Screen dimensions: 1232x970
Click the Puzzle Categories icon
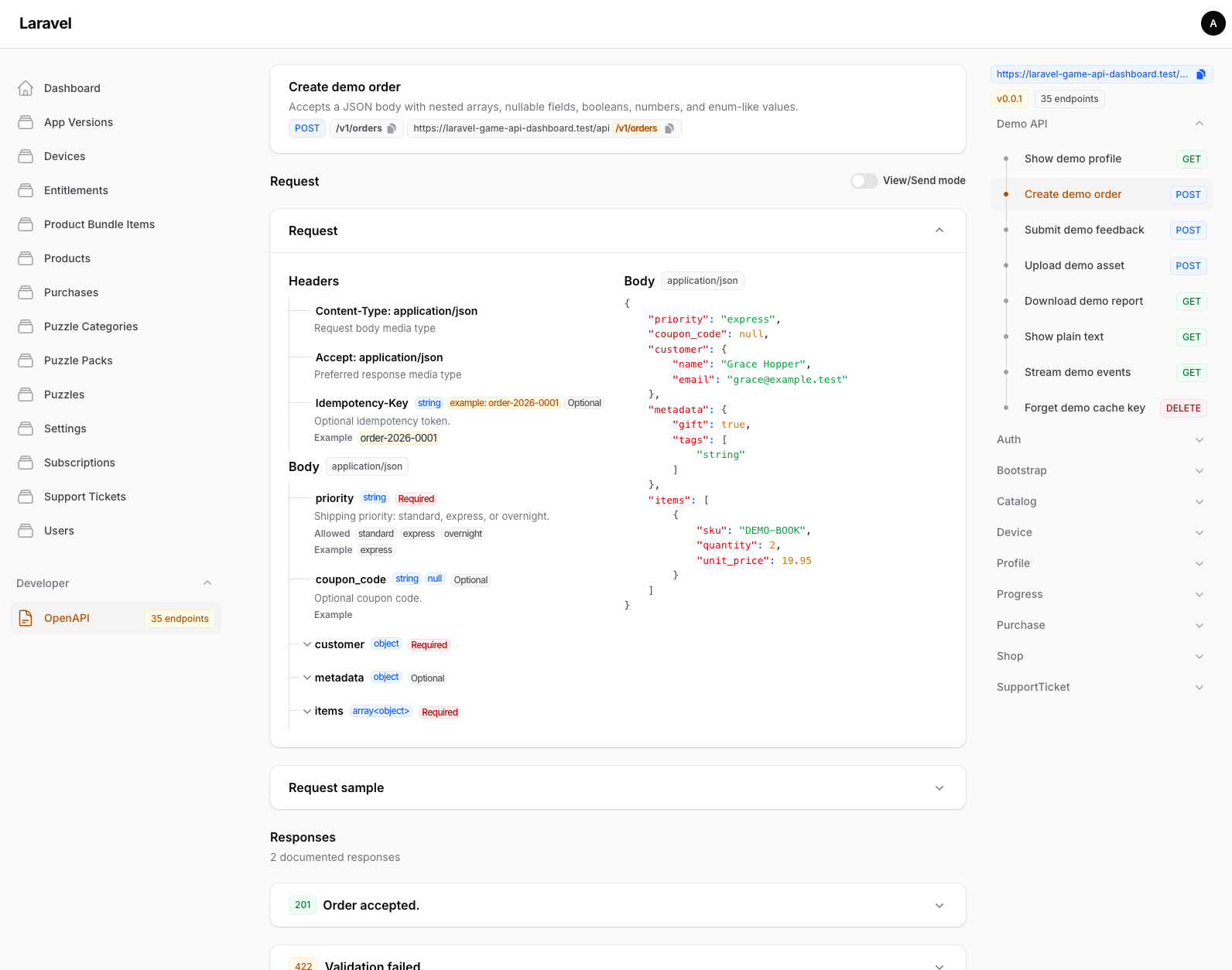click(x=26, y=326)
